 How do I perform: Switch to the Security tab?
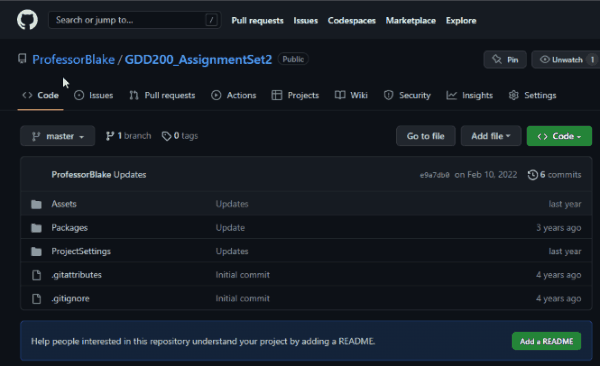407,95
